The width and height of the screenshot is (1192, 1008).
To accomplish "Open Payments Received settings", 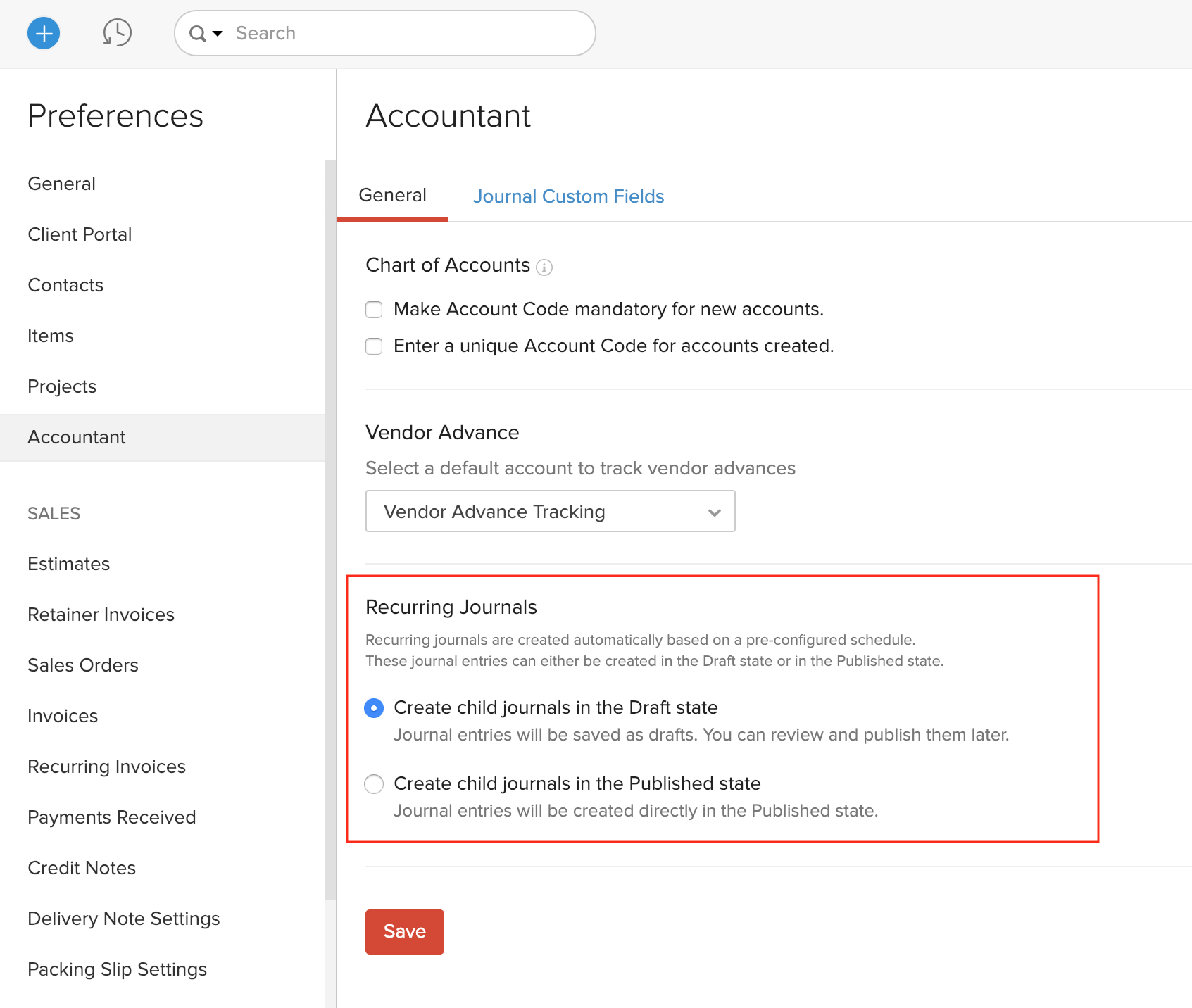I will tap(111, 817).
